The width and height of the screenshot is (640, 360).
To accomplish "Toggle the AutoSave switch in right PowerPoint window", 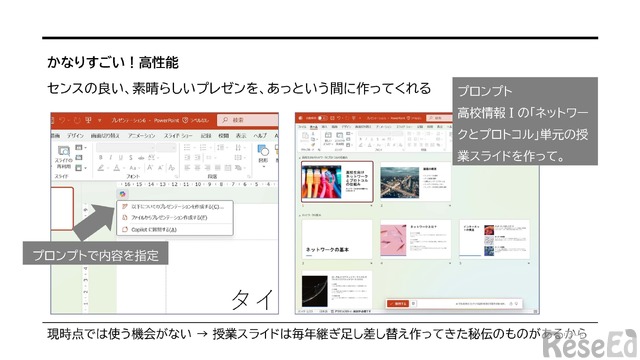I will tap(322, 118).
